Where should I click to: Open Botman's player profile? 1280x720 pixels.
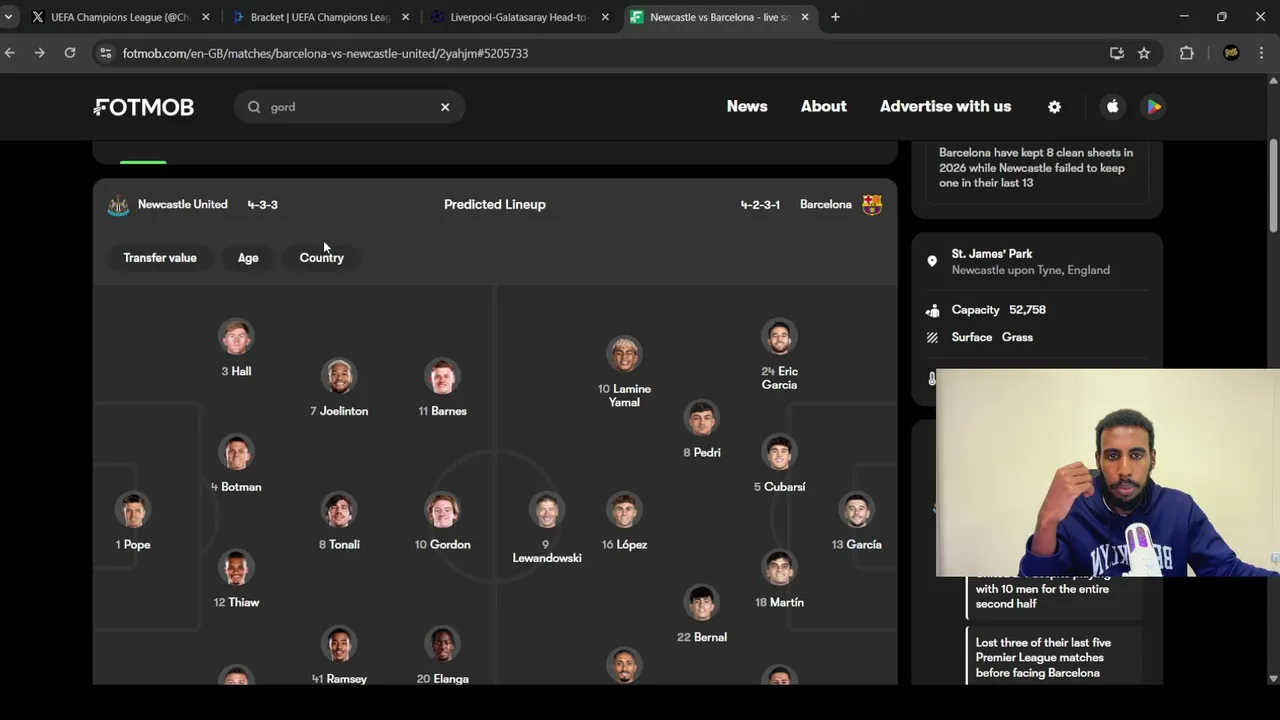coord(236,464)
